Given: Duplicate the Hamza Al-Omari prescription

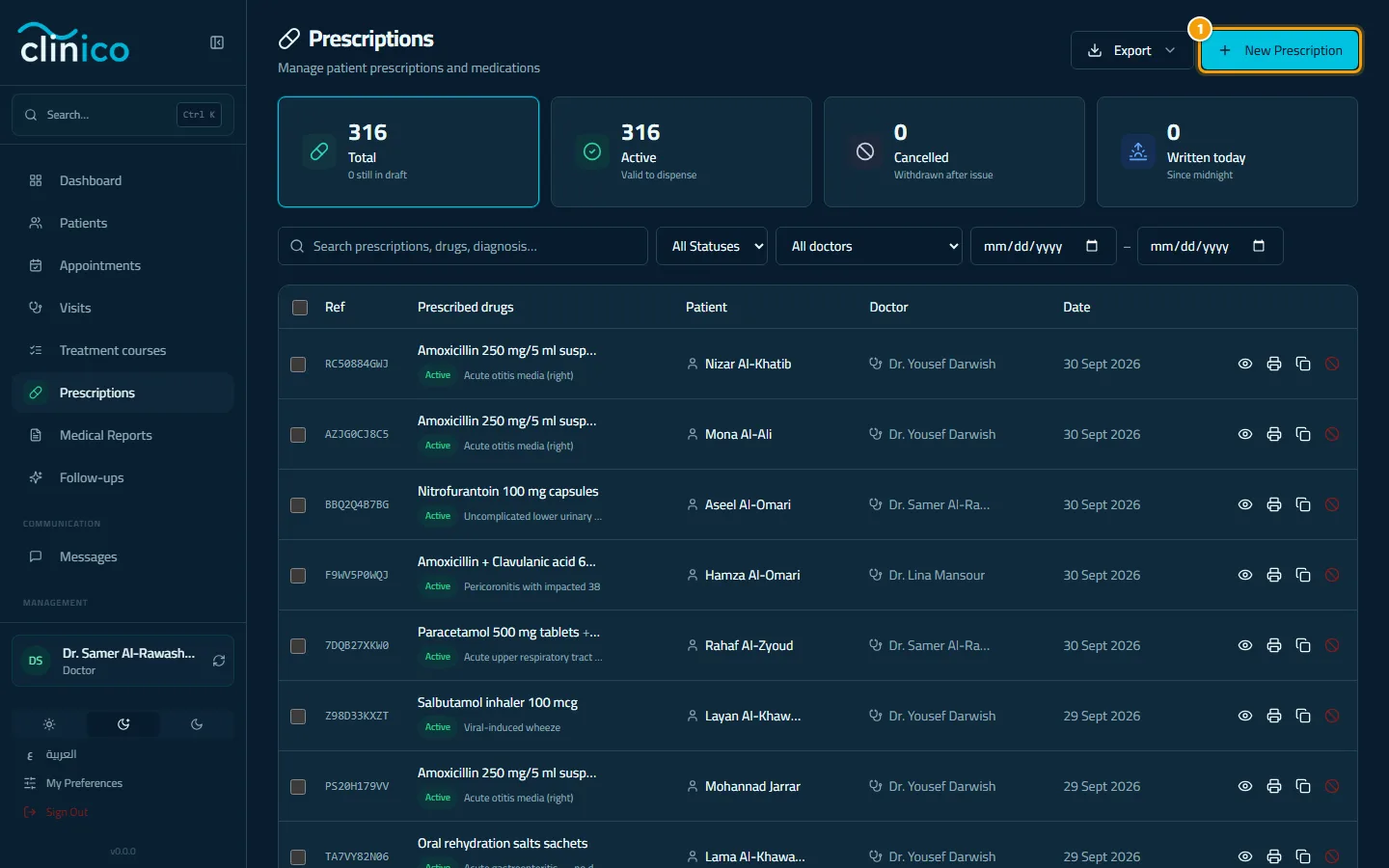Looking at the screenshot, I should pos(1303,575).
